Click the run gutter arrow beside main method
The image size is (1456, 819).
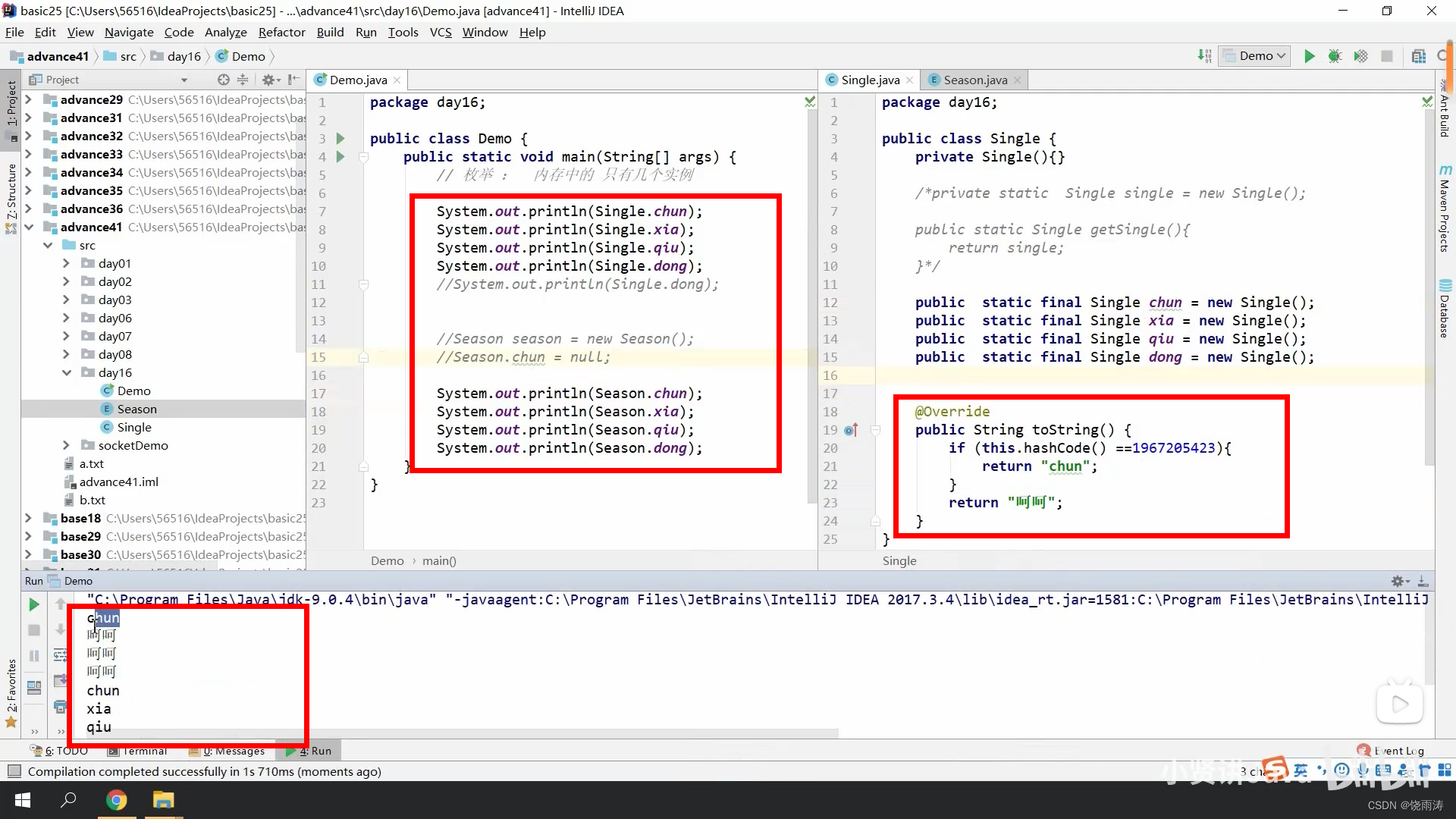[340, 157]
